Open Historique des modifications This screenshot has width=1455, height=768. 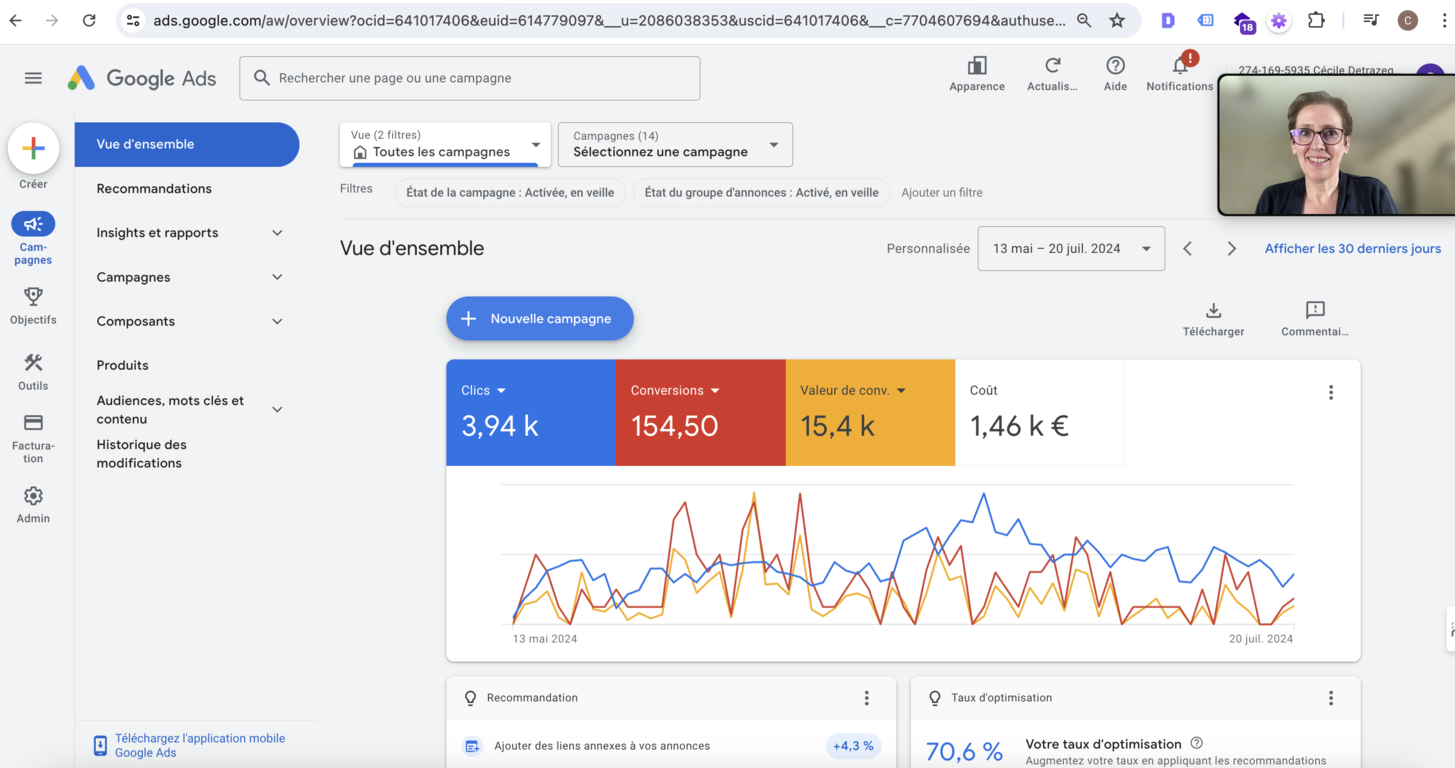pyautogui.click(x=141, y=454)
